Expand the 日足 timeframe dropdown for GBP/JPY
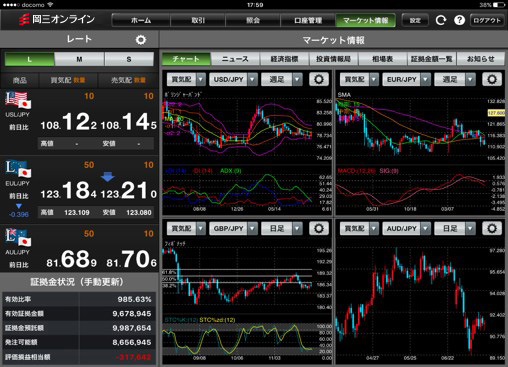Screen dimensions: 508x367 [282, 228]
